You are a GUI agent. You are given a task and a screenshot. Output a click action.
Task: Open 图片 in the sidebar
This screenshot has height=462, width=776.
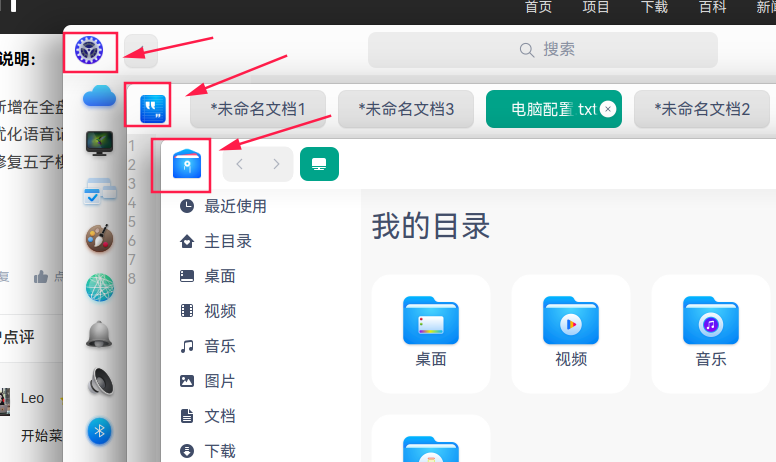click(207, 381)
